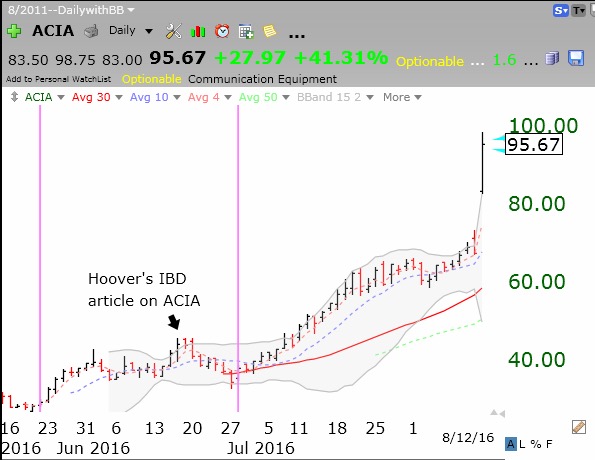595x460 pixels.
Task: Click the pencil drawing tool icon
Action: (x=579, y=427)
